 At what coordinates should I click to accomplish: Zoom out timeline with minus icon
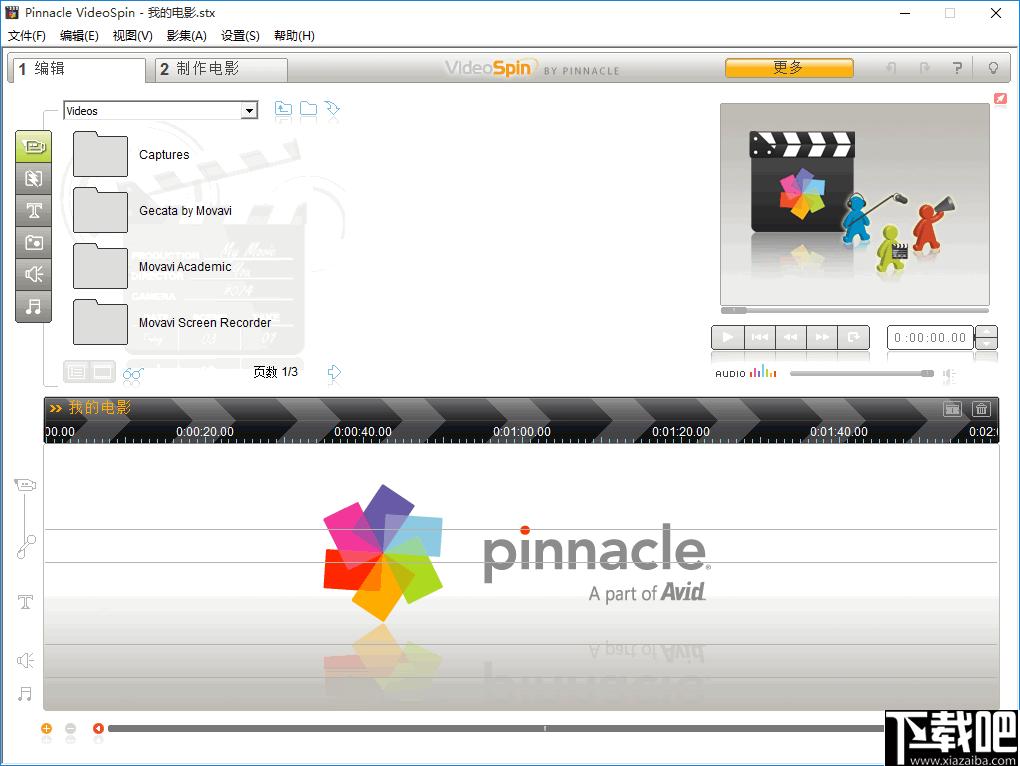tap(71, 728)
